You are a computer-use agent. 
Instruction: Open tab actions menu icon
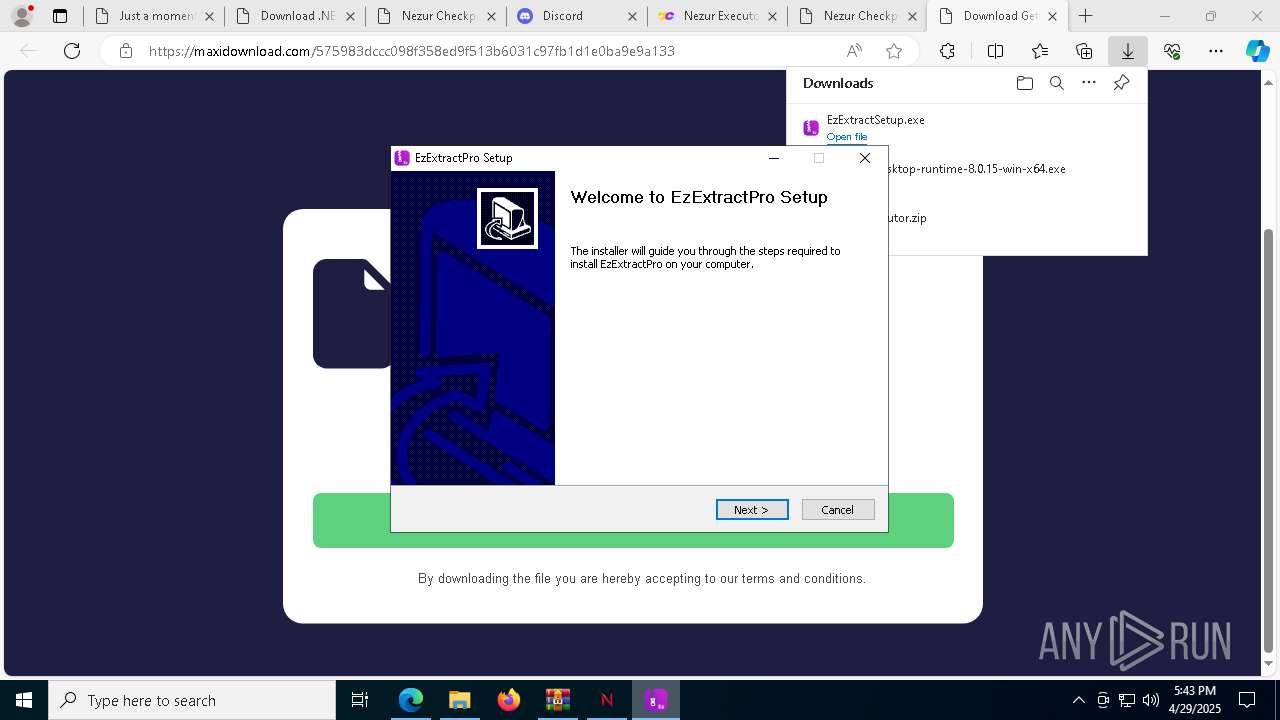click(x=60, y=16)
